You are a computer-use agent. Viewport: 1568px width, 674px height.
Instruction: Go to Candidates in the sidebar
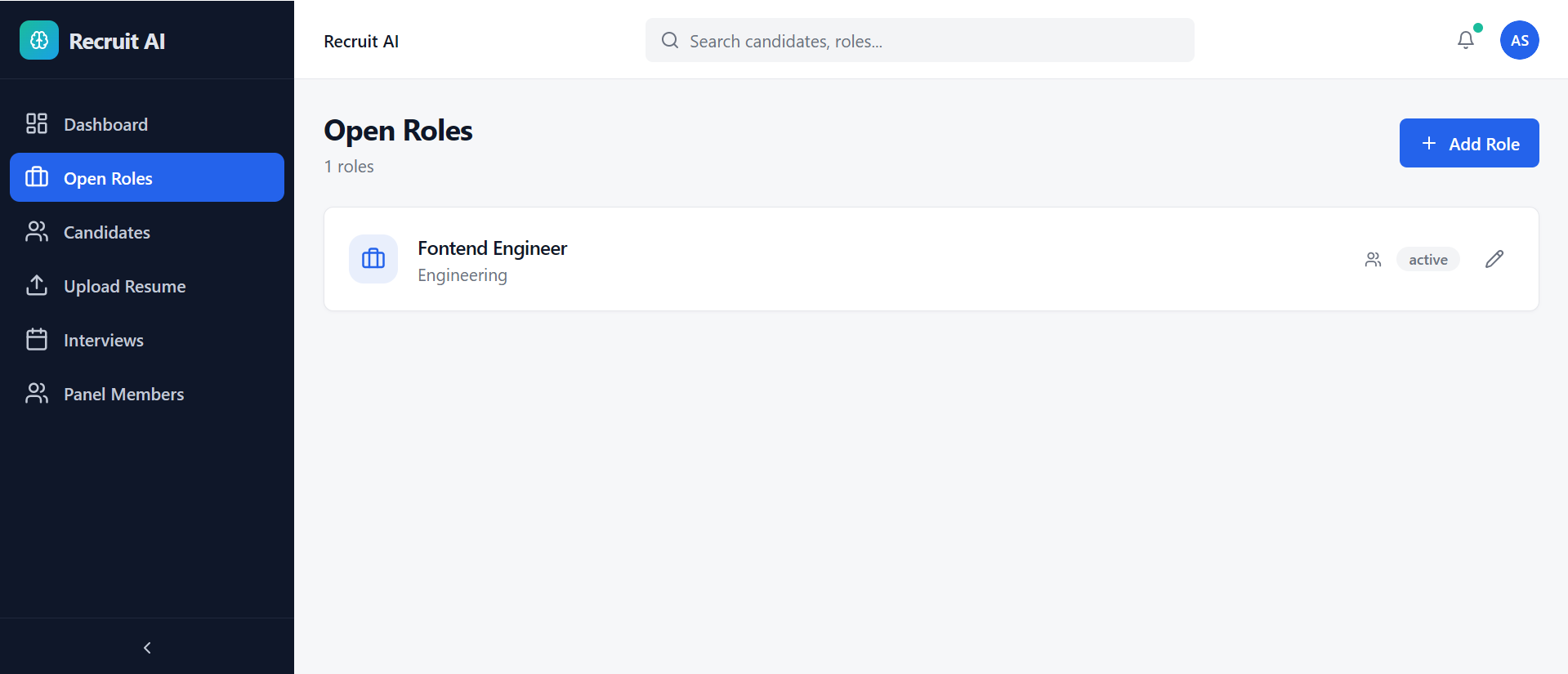pyautogui.click(x=107, y=233)
